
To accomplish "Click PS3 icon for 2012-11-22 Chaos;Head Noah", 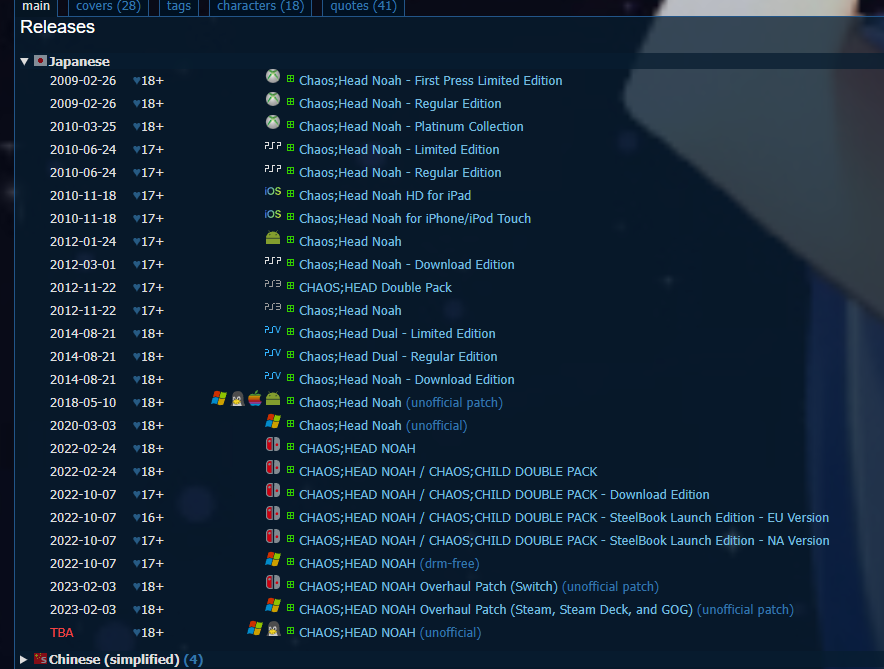I will (273, 307).
